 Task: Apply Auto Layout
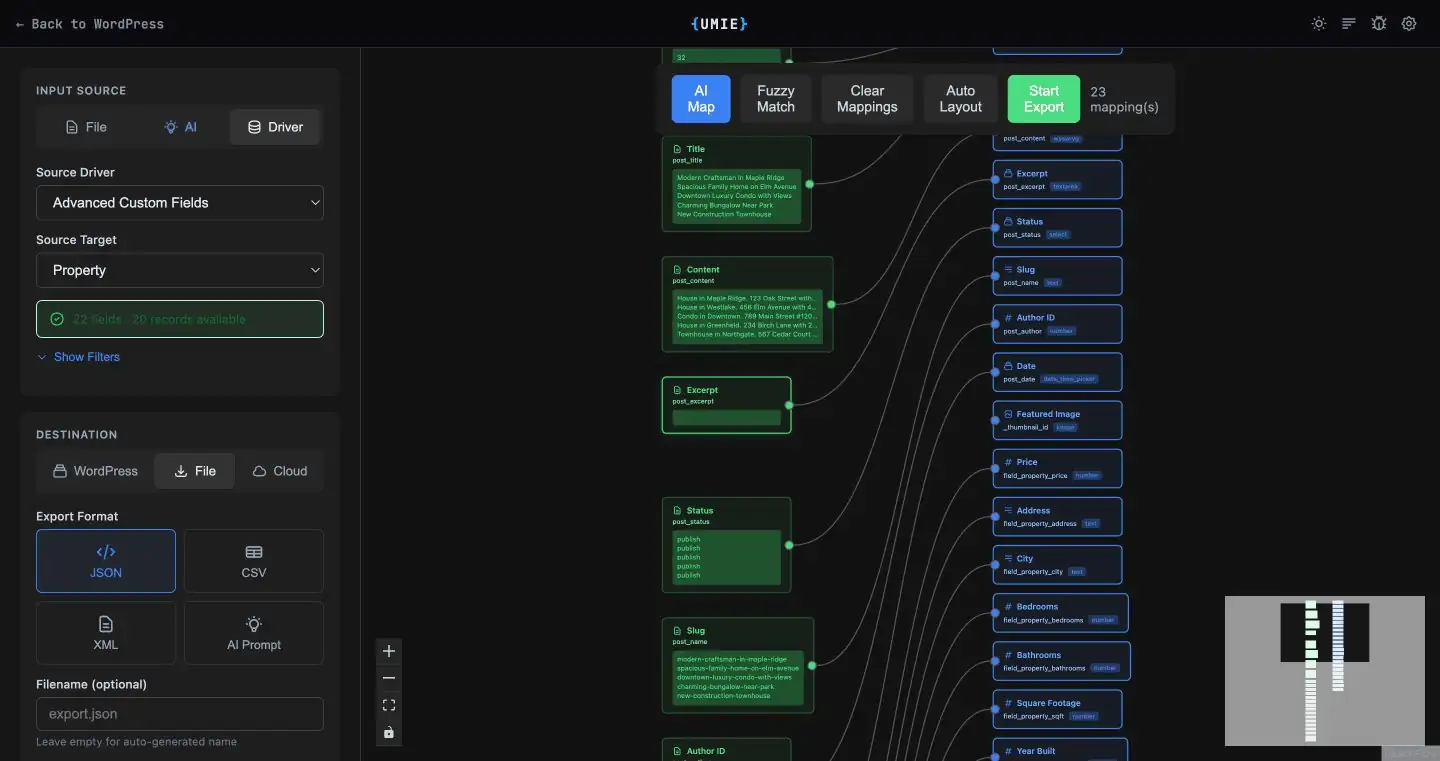coord(961,99)
